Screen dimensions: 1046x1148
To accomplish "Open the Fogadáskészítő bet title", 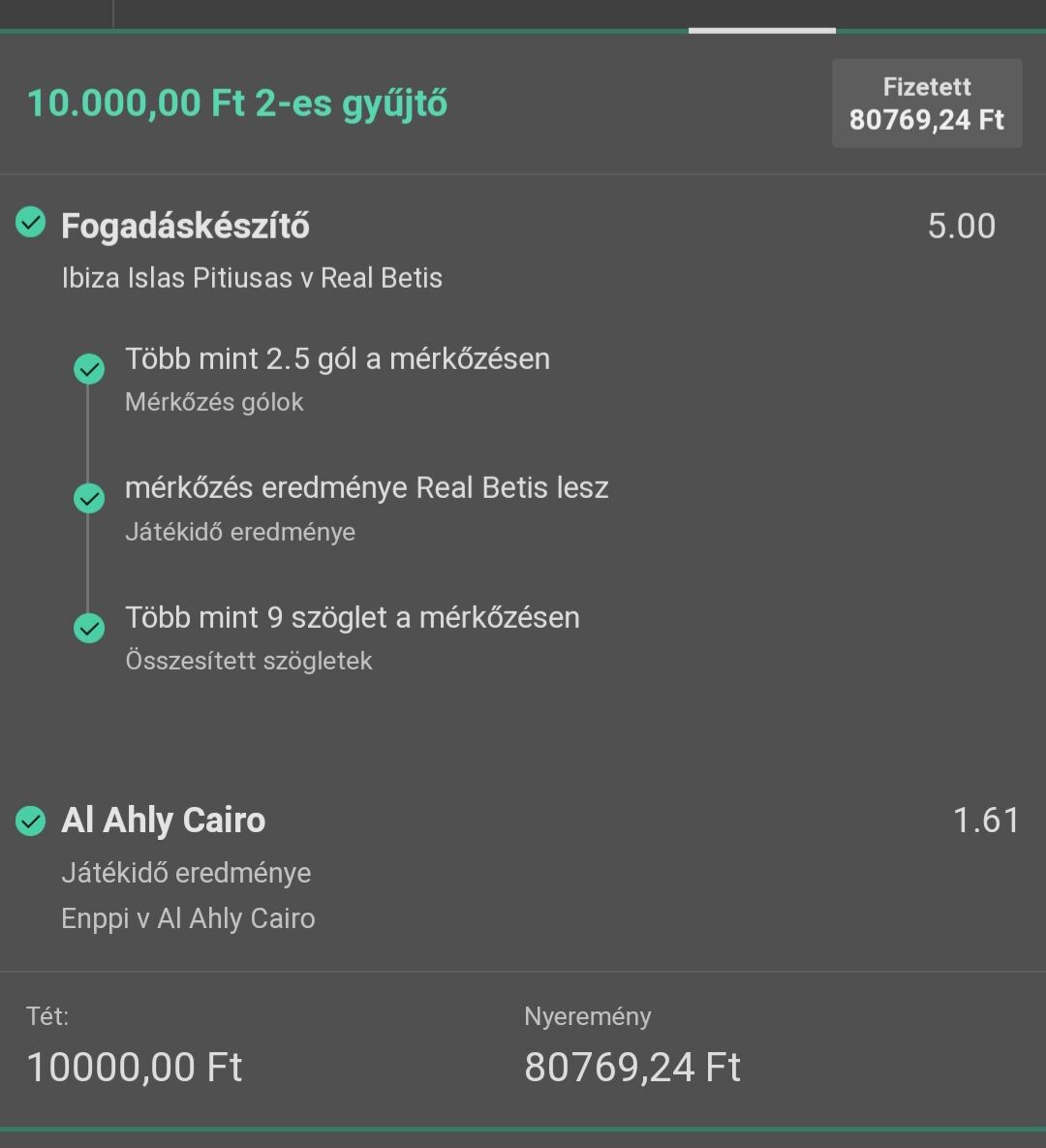I will tap(185, 226).
